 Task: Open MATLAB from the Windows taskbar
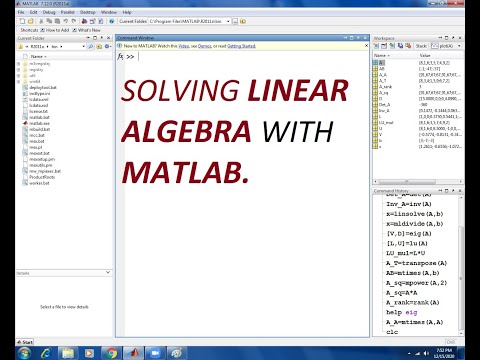[134, 353]
